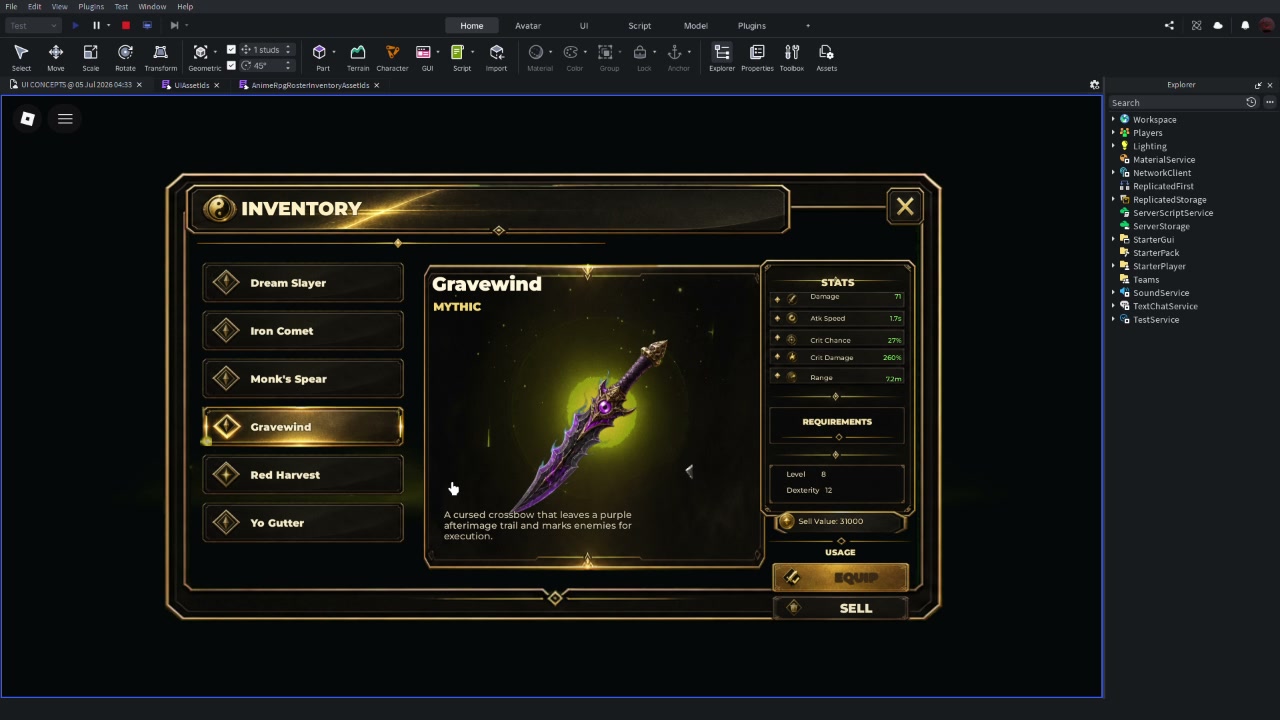Click the Explorer Search field
Screen dimensions: 1280x720
tap(1175, 102)
